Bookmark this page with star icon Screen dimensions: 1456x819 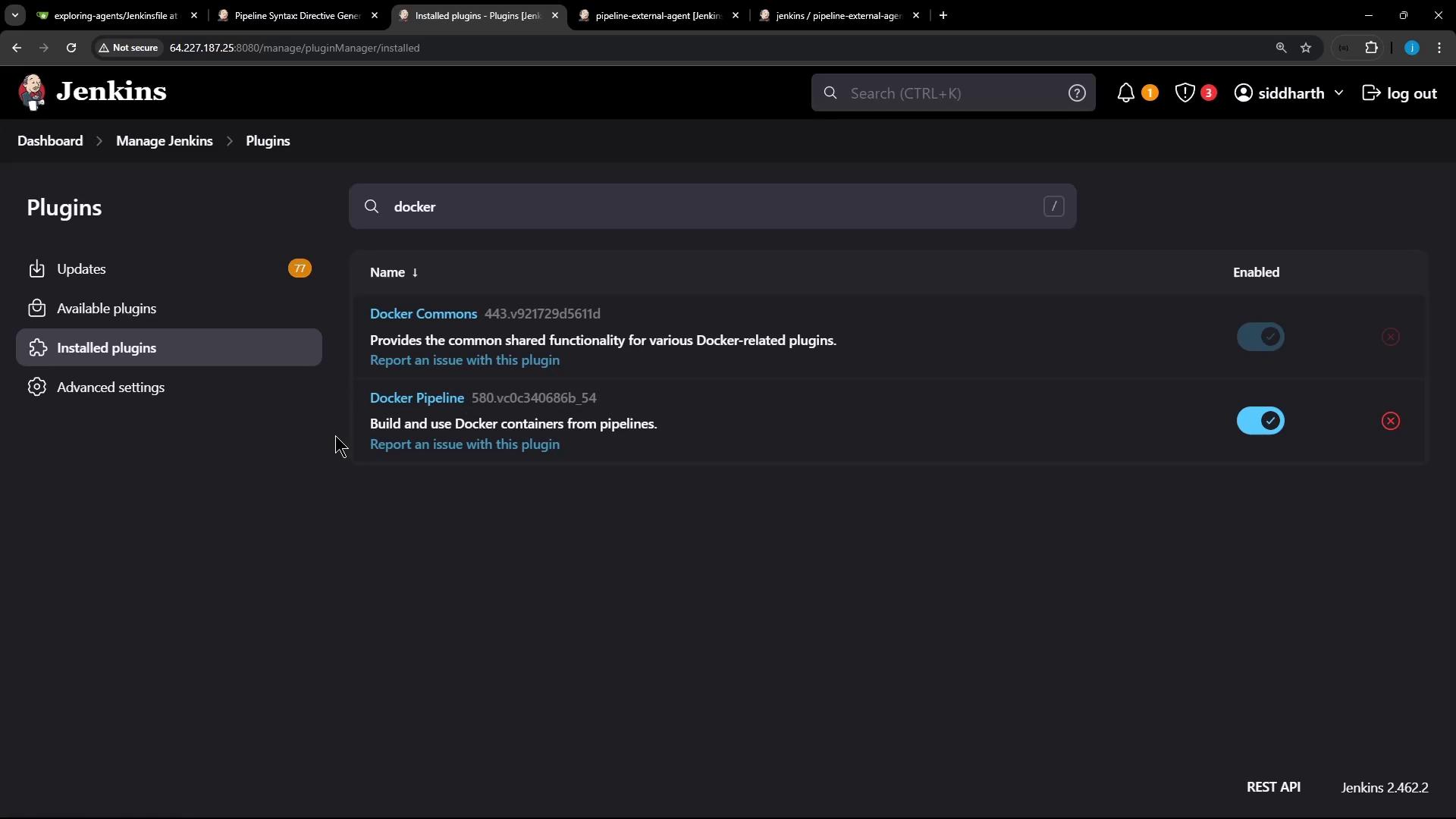click(x=1306, y=48)
